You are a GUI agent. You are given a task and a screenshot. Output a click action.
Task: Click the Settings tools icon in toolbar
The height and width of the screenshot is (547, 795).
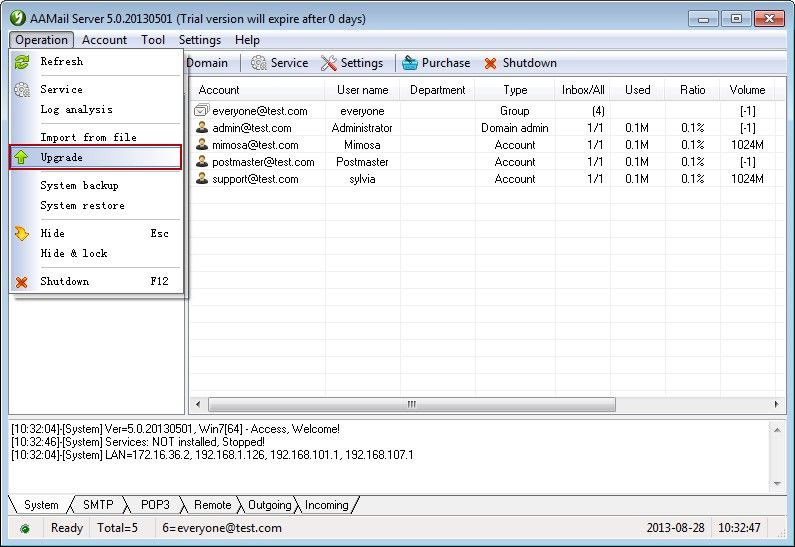[329, 63]
